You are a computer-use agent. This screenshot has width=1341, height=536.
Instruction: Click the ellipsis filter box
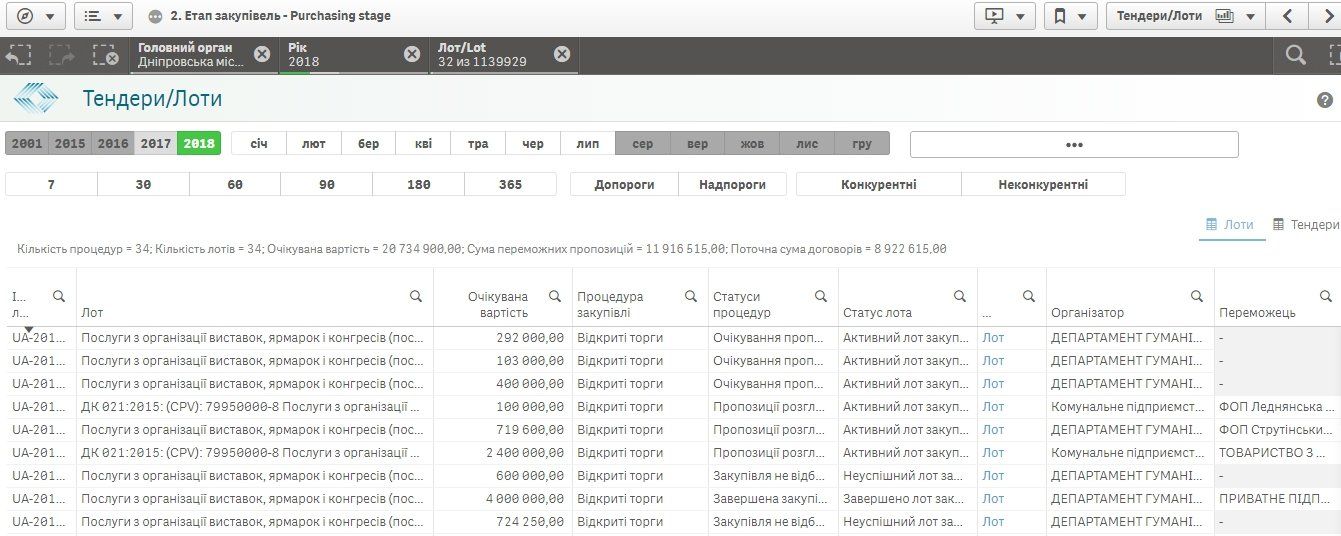(x=1074, y=144)
